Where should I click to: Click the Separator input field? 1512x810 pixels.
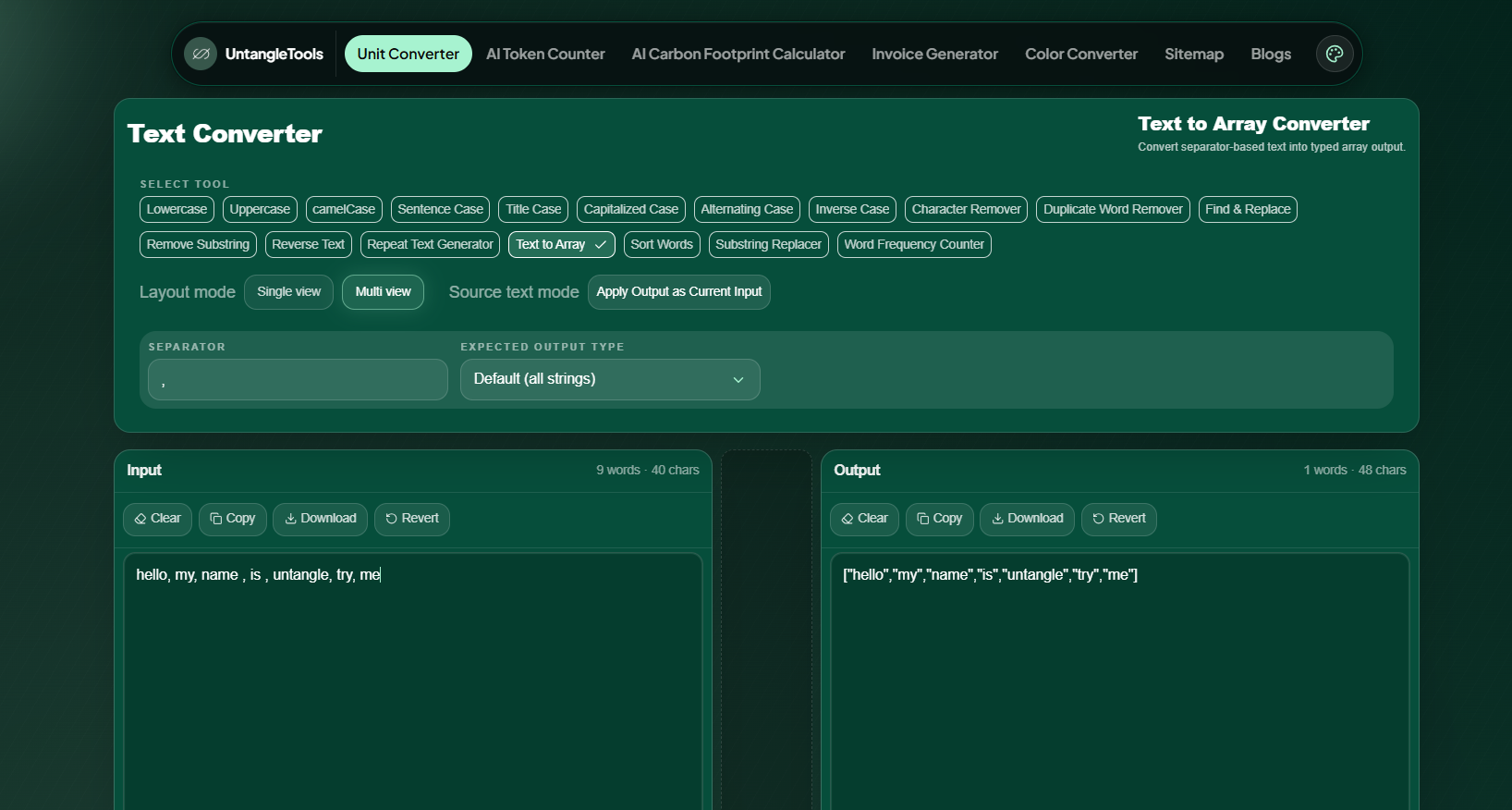[298, 380]
